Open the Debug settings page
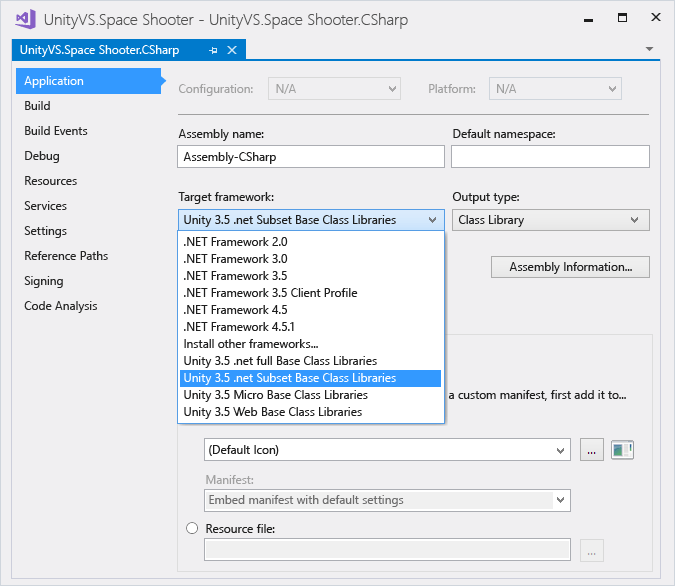The width and height of the screenshot is (675, 586). [x=42, y=156]
